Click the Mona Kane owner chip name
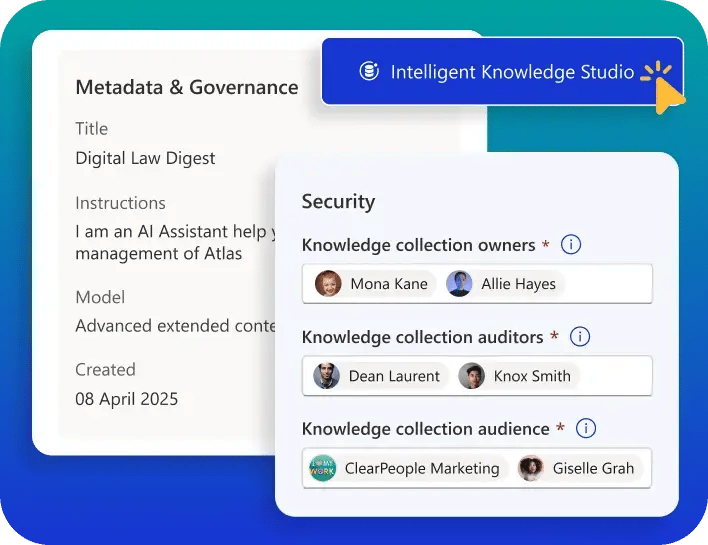The width and height of the screenshot is (708, 545). (x=389, y=284)
